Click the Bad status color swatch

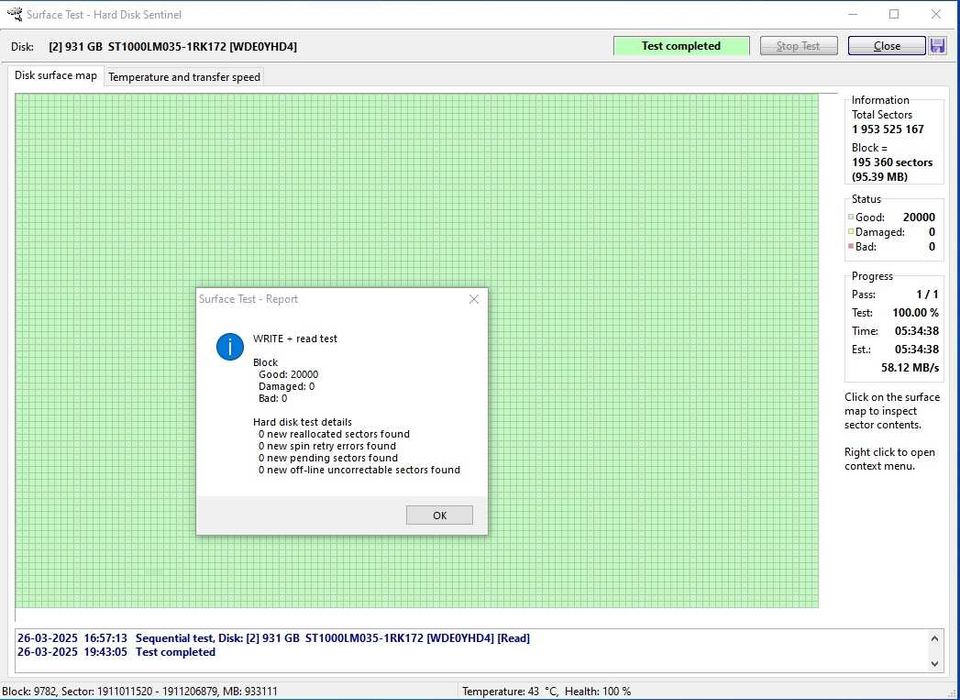[850, 246]
